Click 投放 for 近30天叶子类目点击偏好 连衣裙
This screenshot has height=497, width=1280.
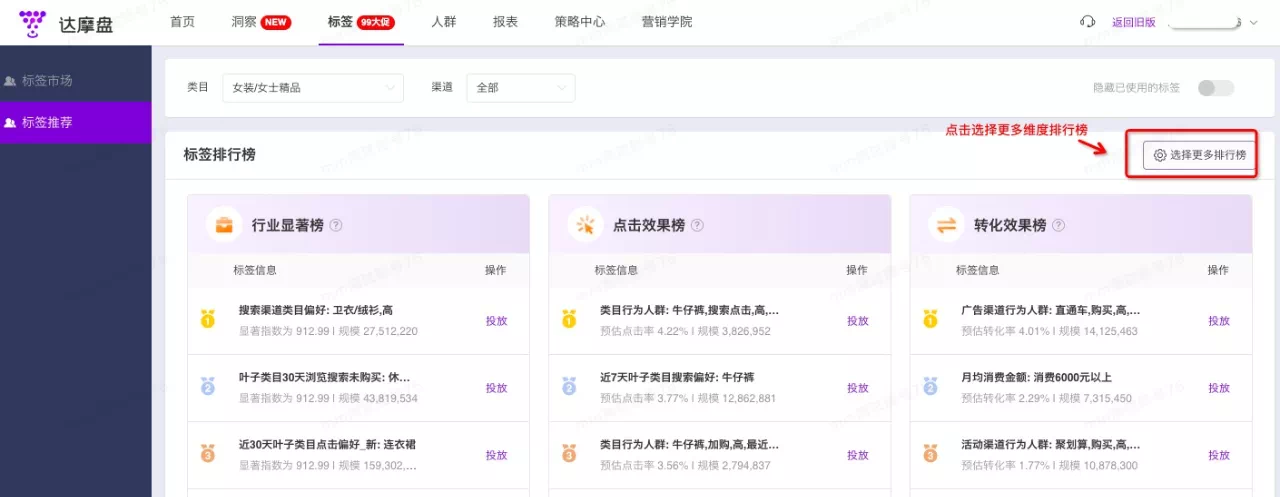(x=497, y=455)
